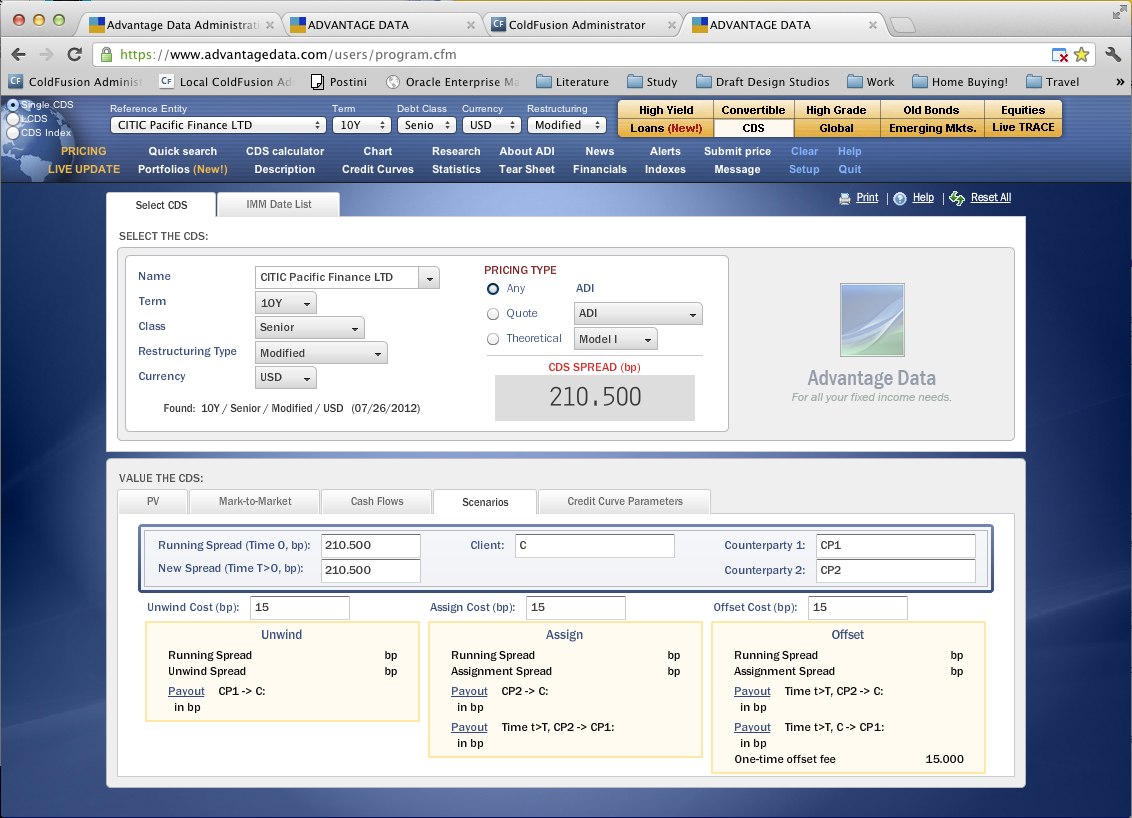The height and width of the screenshot is (818, 1132).
Task: Open the header Currency USD dropdown
Action: (x=491, y=125)
